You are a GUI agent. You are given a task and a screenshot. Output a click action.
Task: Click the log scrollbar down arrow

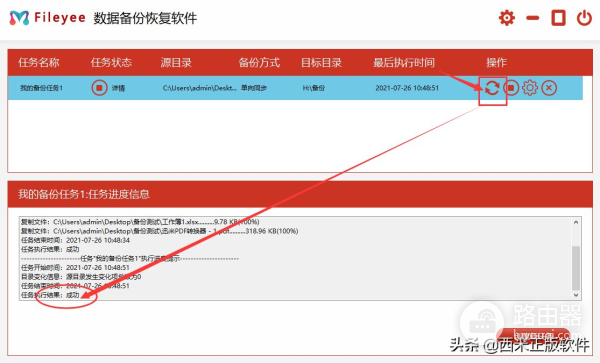576,295
